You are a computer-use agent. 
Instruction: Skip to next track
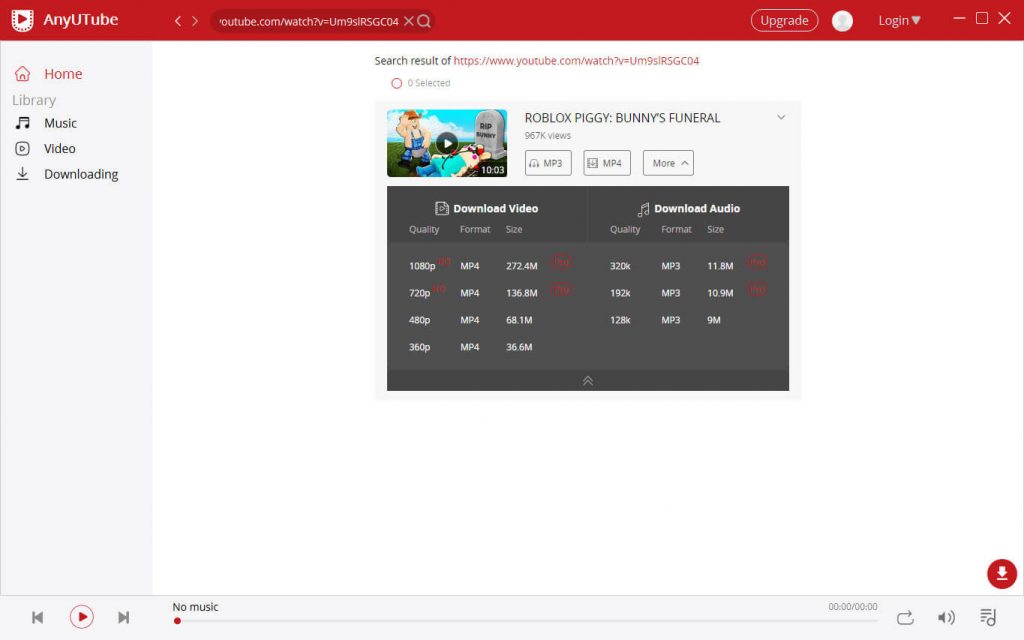(123, 617)
